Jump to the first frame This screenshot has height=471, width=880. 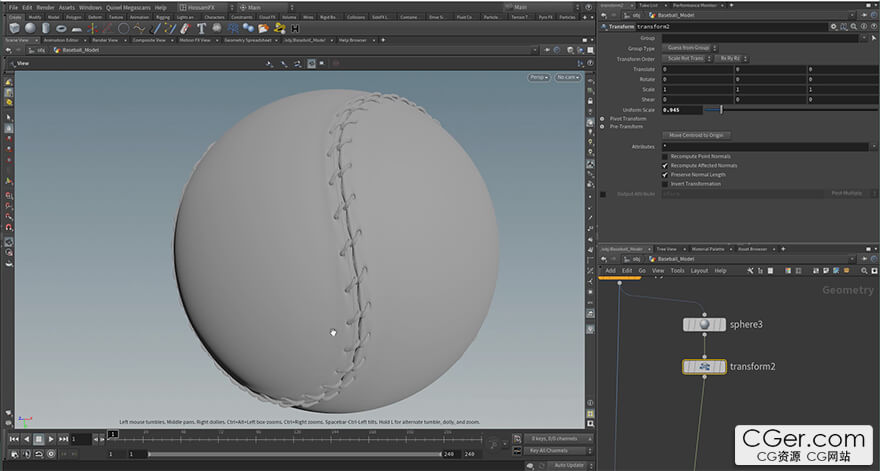(13, 439)
